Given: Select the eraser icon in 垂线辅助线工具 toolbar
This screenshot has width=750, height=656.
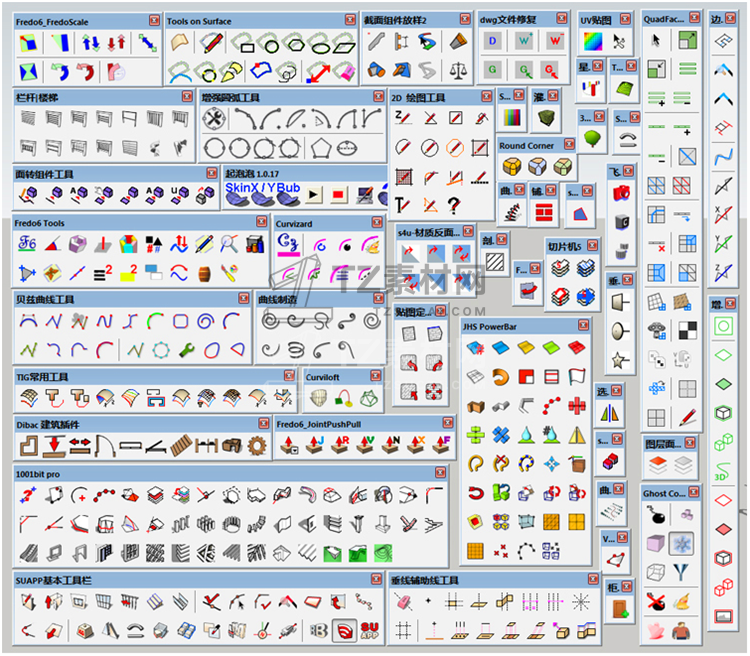Looking at the screenshot, I should point(403,602).
